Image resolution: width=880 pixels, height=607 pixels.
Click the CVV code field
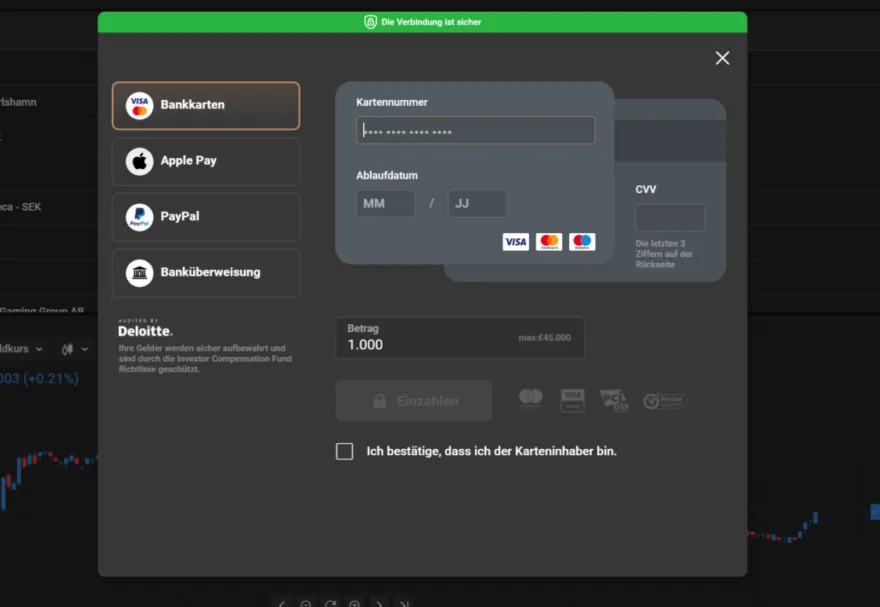[x=670, y=217]
